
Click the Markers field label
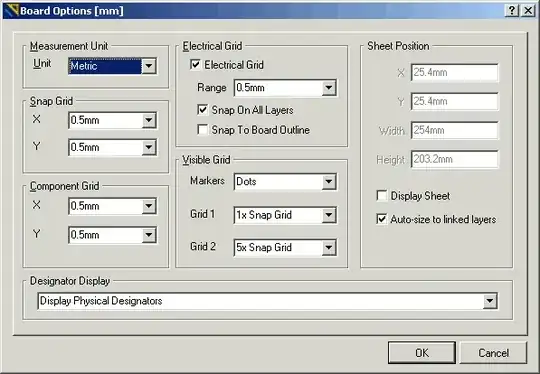207,181
